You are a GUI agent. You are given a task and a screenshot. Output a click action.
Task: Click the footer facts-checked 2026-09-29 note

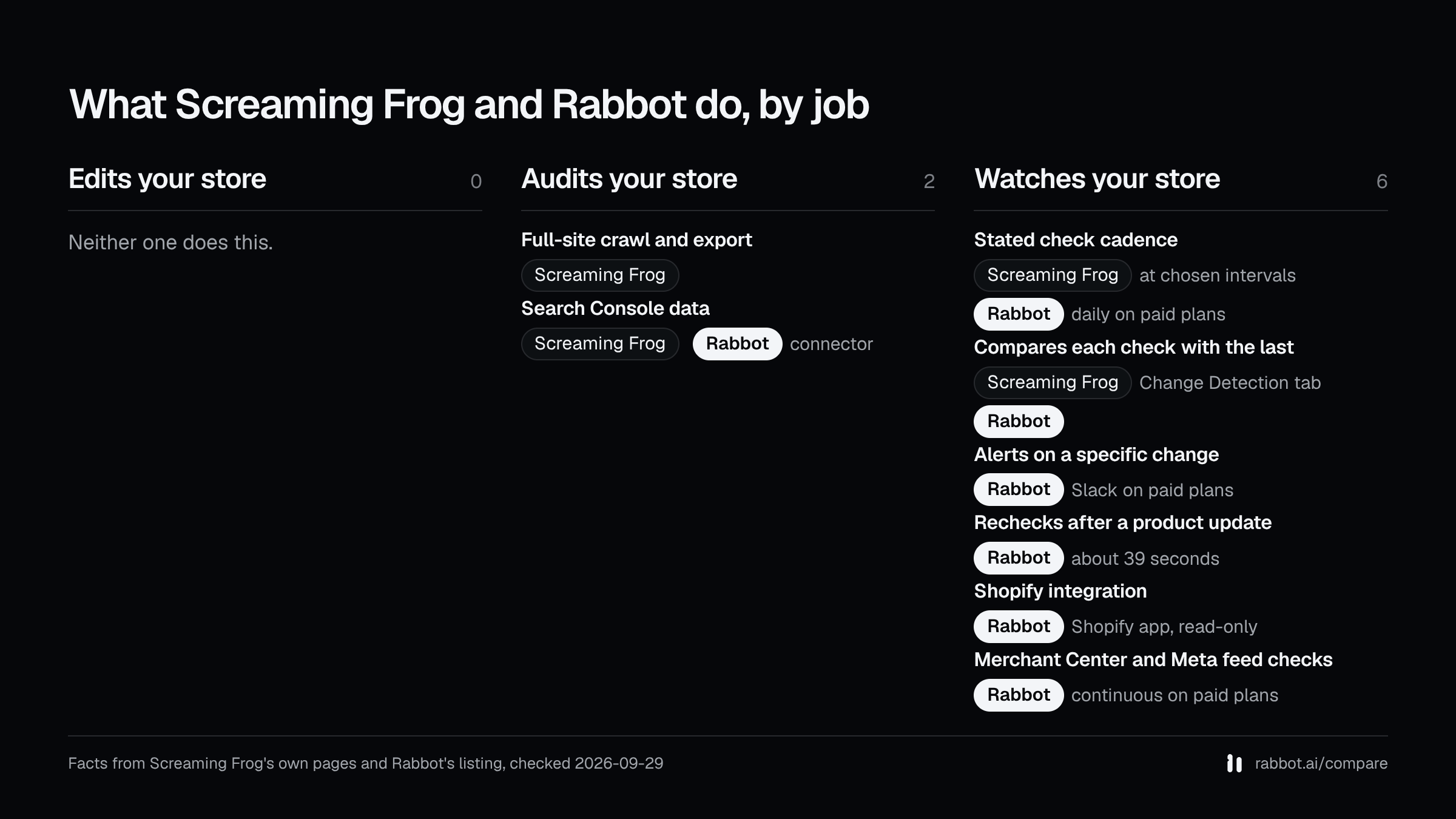(366, 763)
